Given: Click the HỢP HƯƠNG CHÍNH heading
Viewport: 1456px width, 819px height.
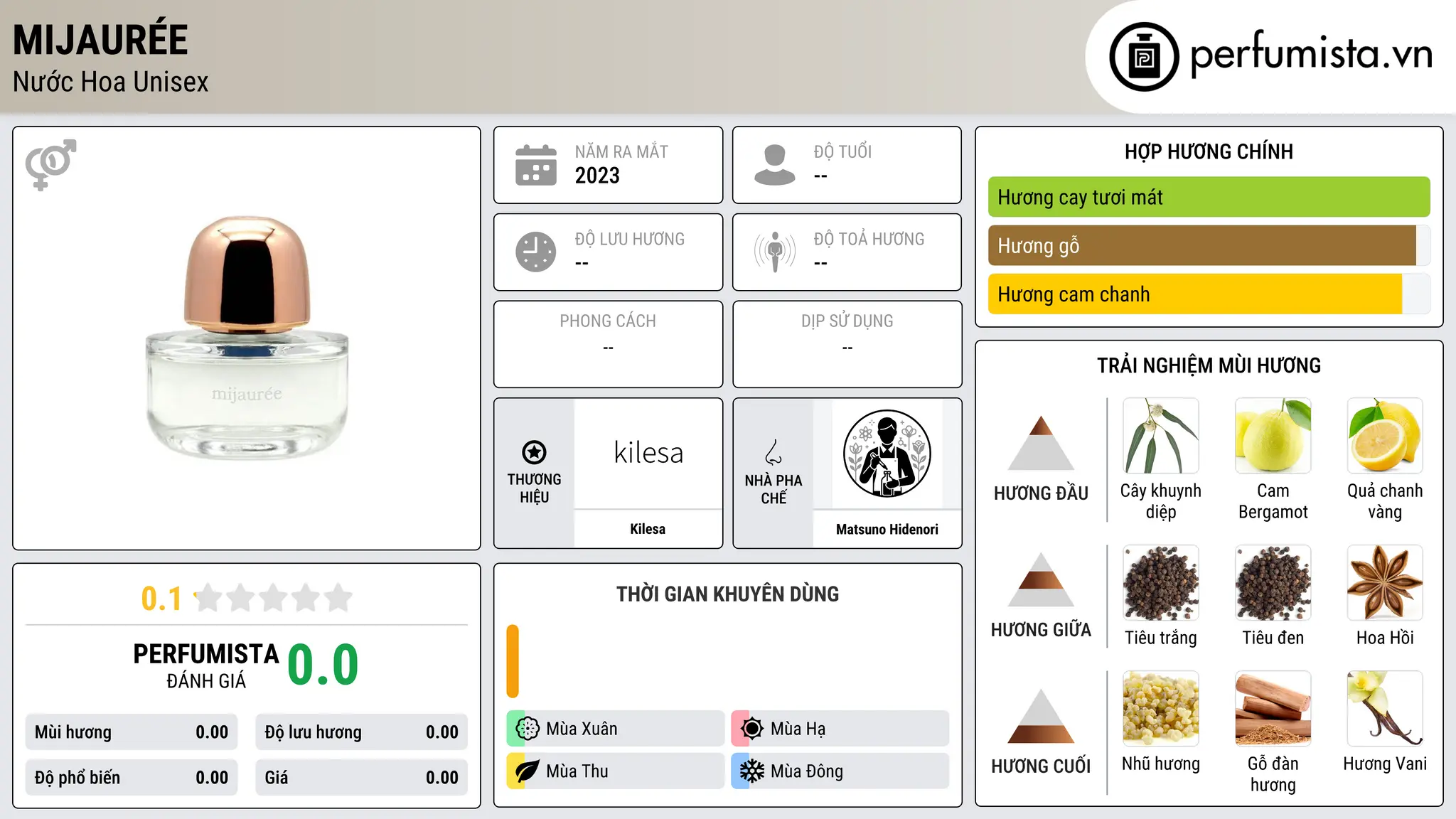Looking at the screenshot, I should [x=1209, y=151].
